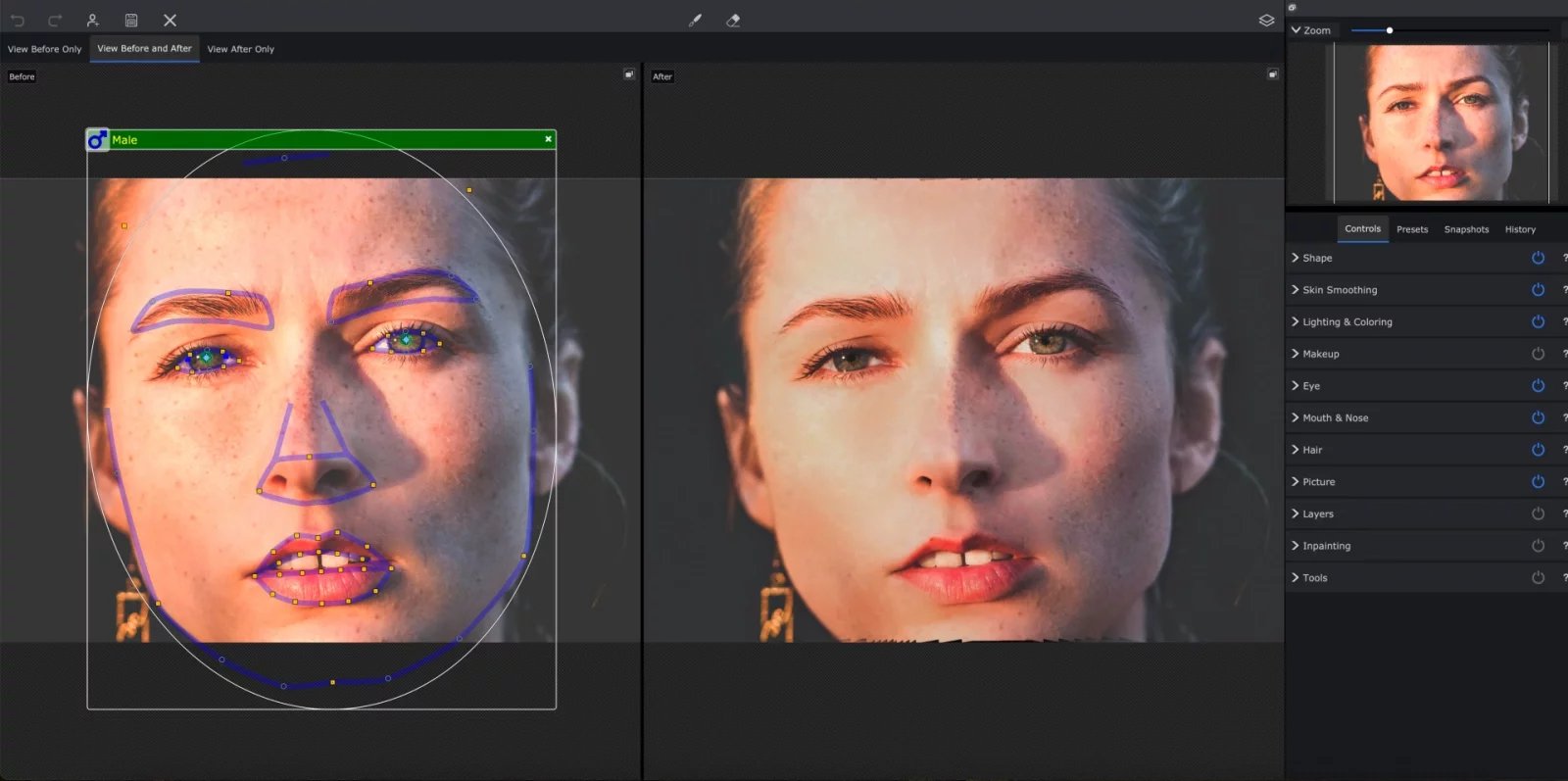
Task: Expand the Layers section chevron
Action: pos(1296,513)
